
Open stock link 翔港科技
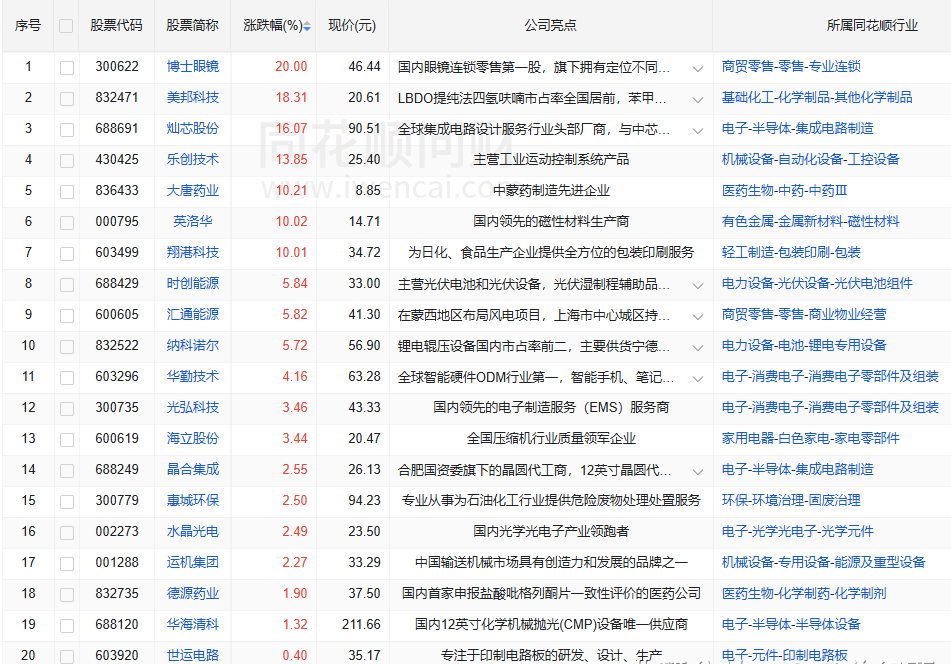coord(192,252)
